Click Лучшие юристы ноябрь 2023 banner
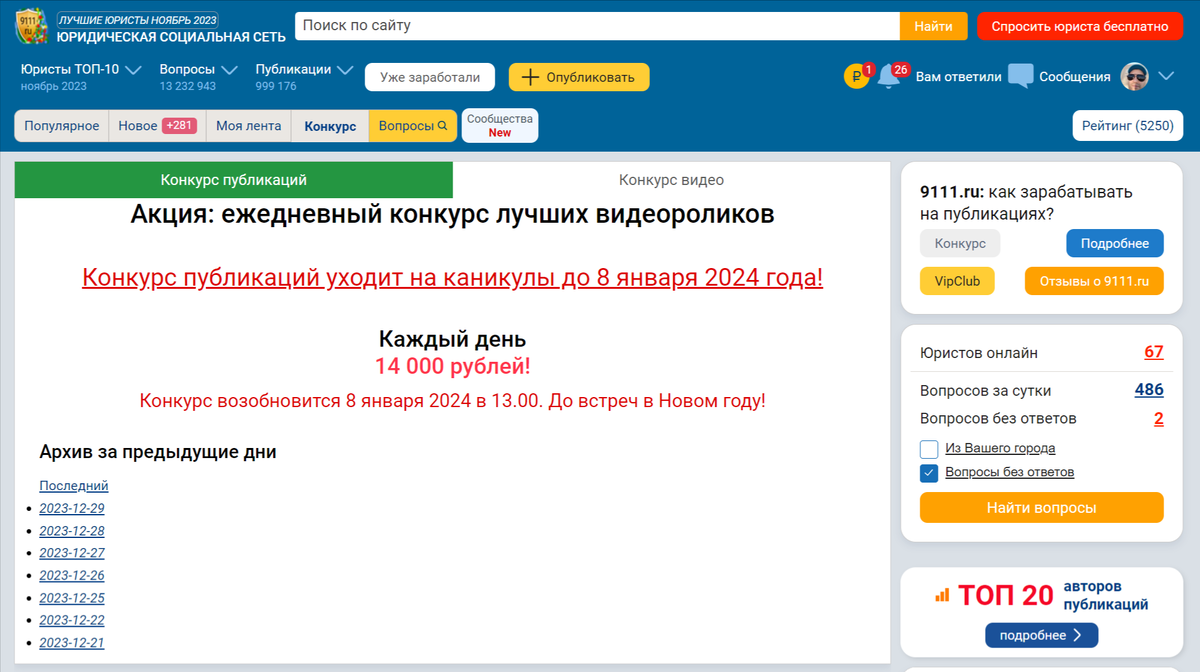Viewport: 1200px width, 672px height. (138, 19)
